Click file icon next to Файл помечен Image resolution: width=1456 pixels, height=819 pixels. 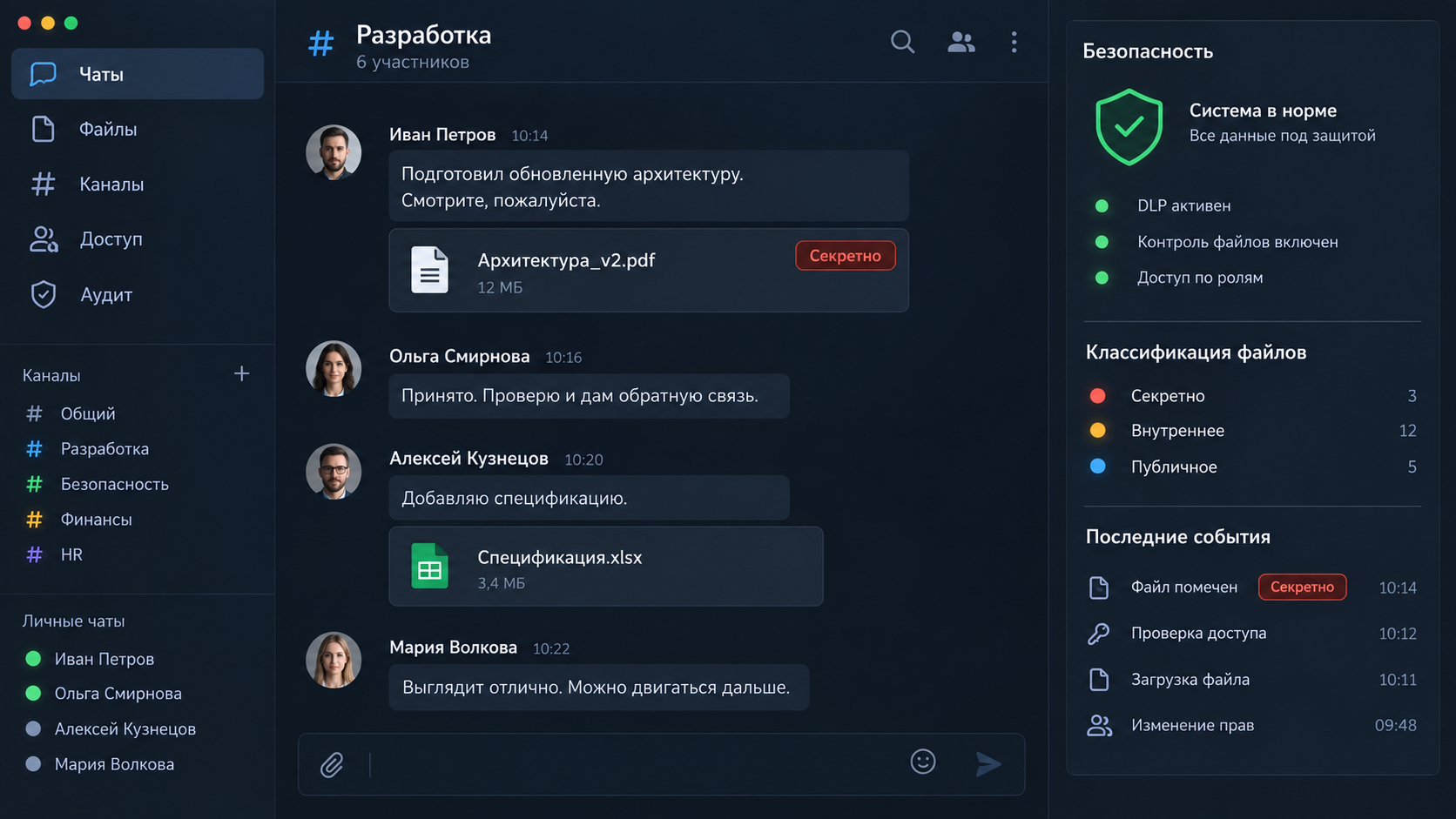[1099, 587]
